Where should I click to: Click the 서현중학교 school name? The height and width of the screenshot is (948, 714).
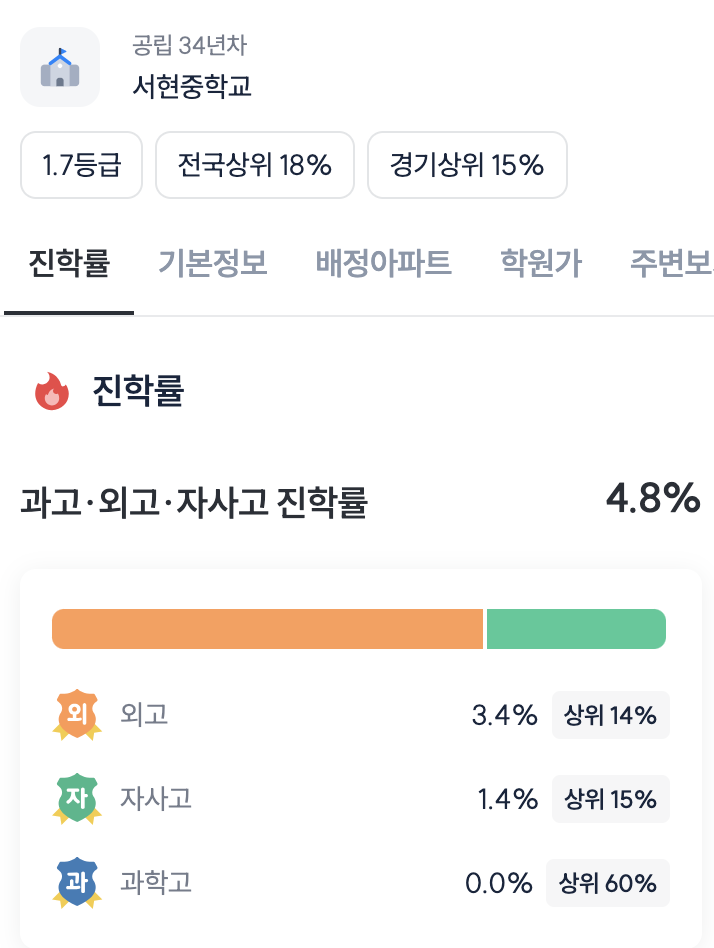coord(192,85)
